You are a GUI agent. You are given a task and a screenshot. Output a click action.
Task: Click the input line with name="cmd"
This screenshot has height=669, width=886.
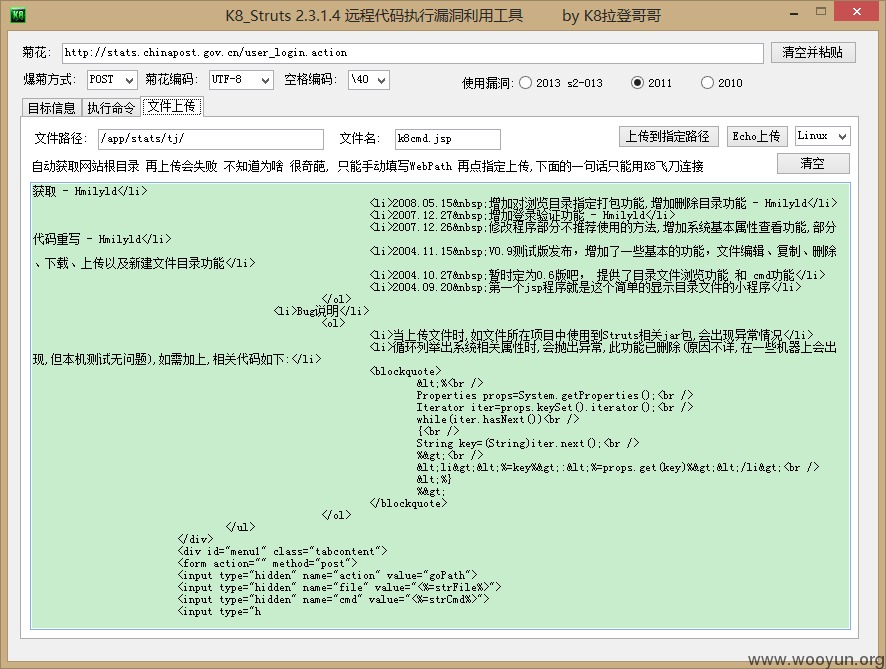(333, 599)
